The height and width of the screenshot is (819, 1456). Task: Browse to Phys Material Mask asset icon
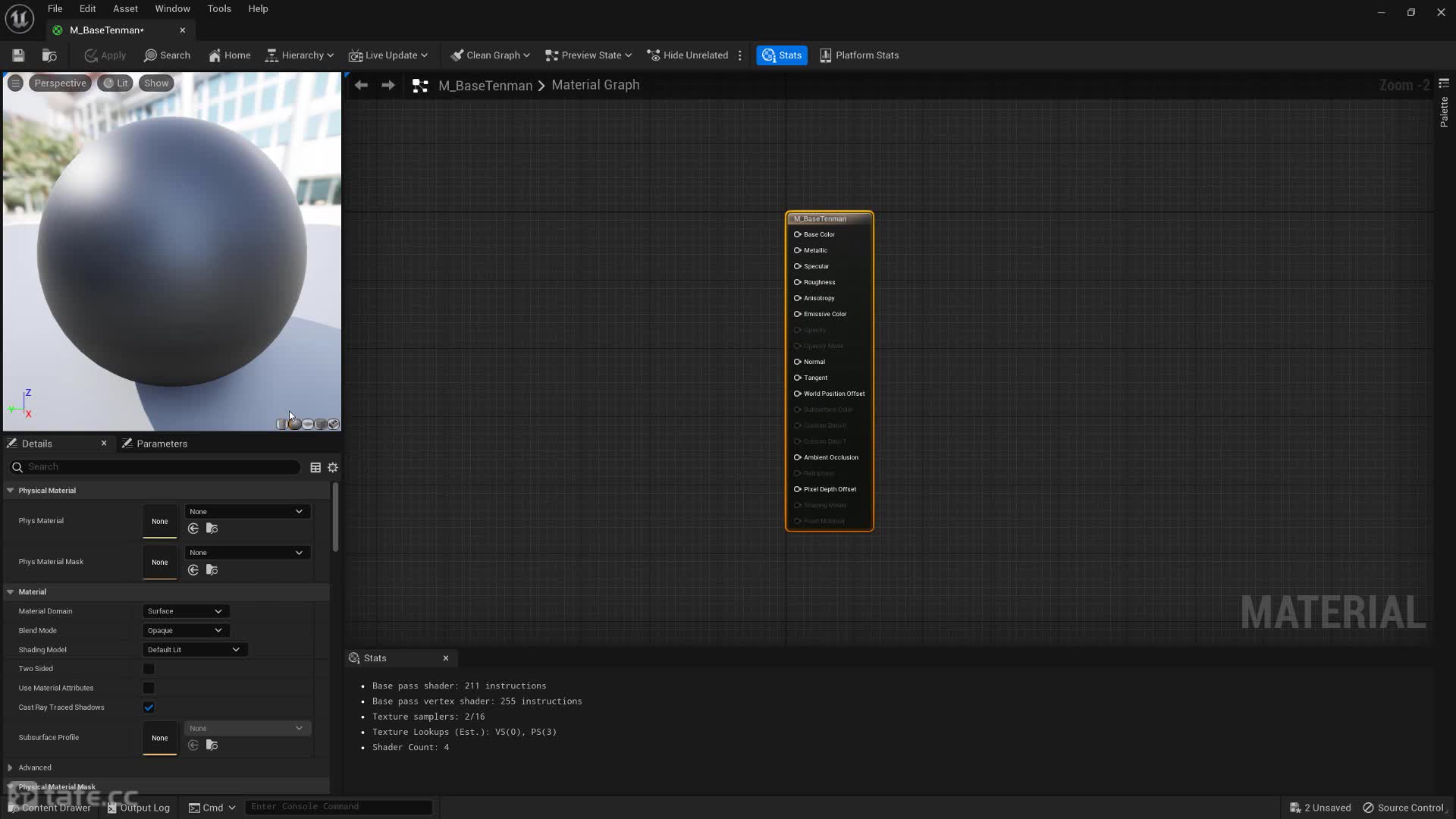pyautogui.click(x=212, y=570)
